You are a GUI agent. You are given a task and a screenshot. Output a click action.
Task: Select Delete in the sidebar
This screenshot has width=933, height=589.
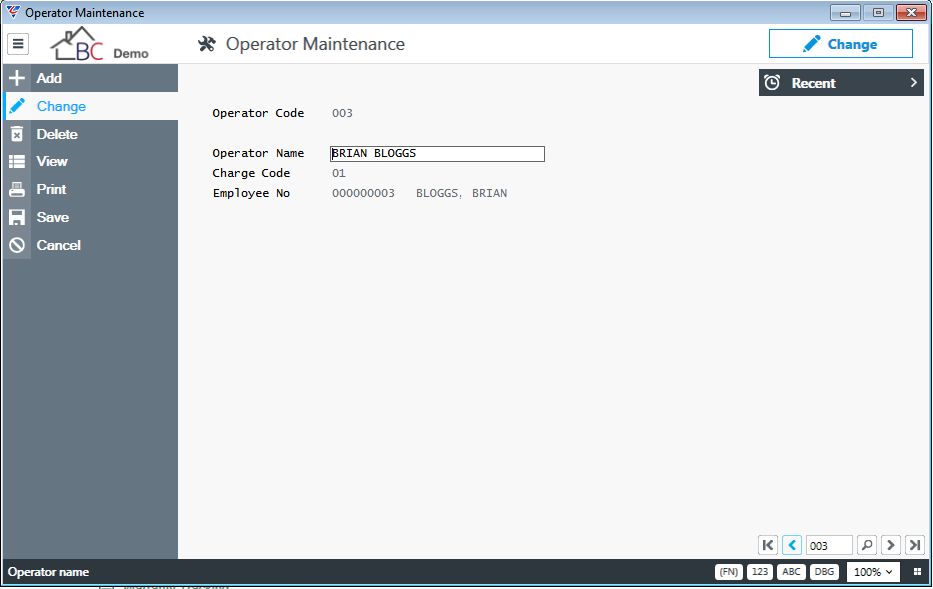click(90, 134)
